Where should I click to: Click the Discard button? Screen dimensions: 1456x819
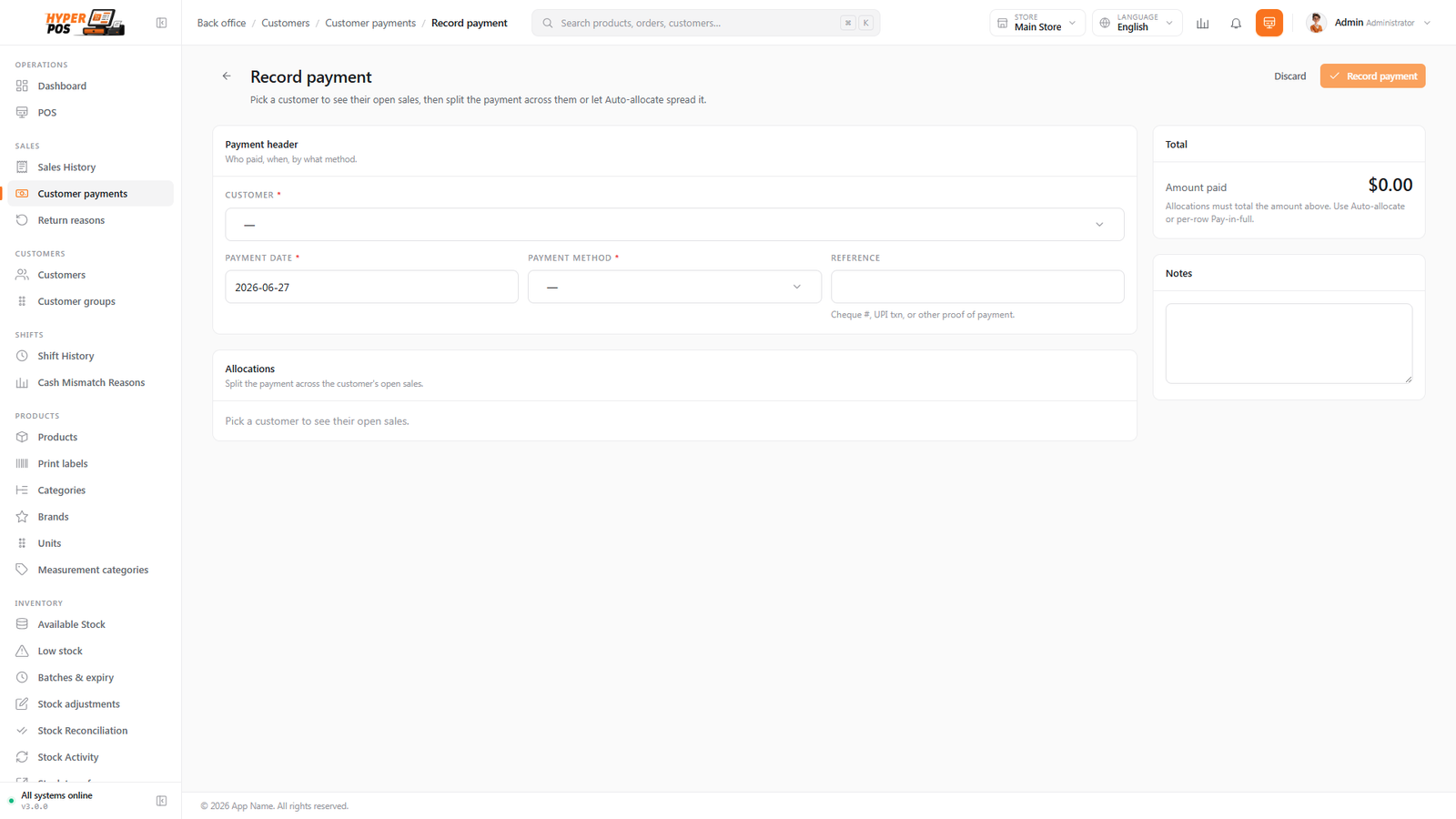click(1289, 76)
